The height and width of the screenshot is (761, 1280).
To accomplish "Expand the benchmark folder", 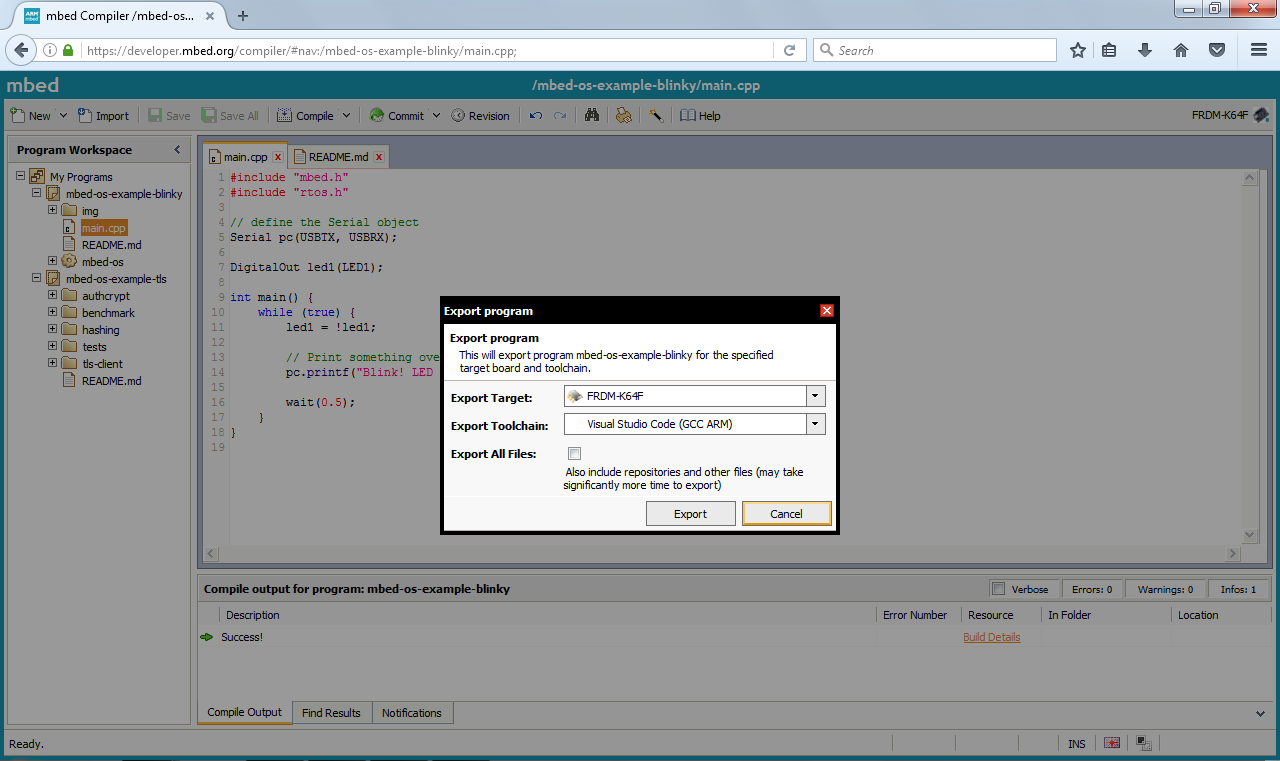I will point(52,312).
